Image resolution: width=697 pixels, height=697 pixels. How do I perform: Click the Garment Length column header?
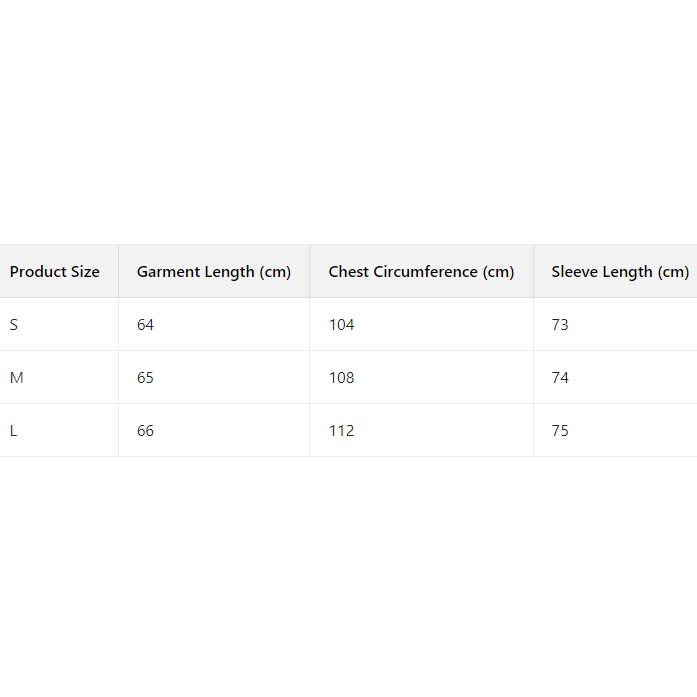coord(213,272)
